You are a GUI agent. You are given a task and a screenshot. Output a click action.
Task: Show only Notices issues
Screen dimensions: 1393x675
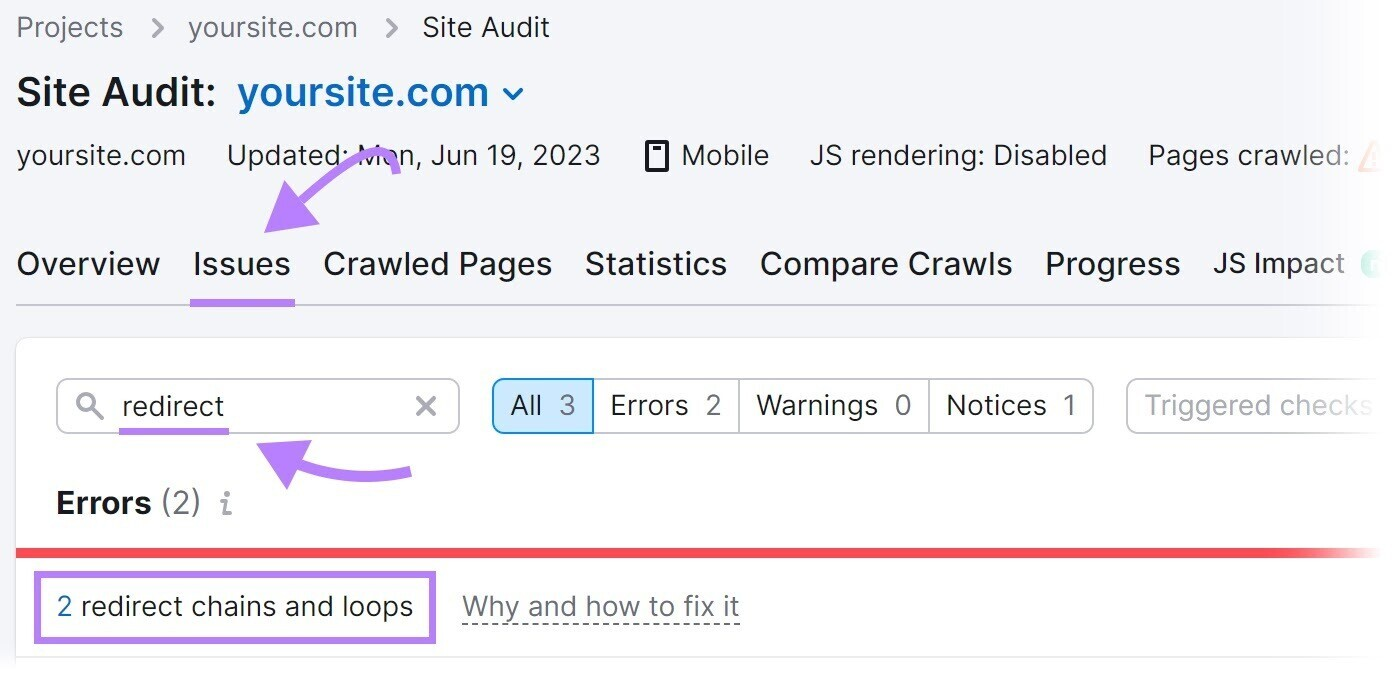point(1010,405)
